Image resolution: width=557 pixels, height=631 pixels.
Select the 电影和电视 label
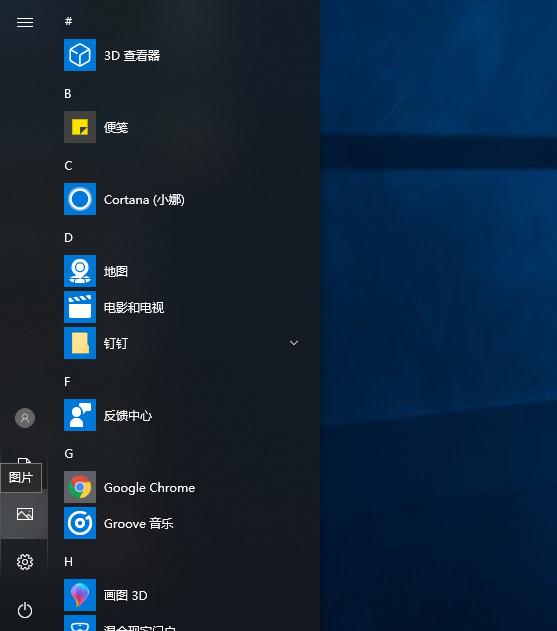(x=134, y=307)
